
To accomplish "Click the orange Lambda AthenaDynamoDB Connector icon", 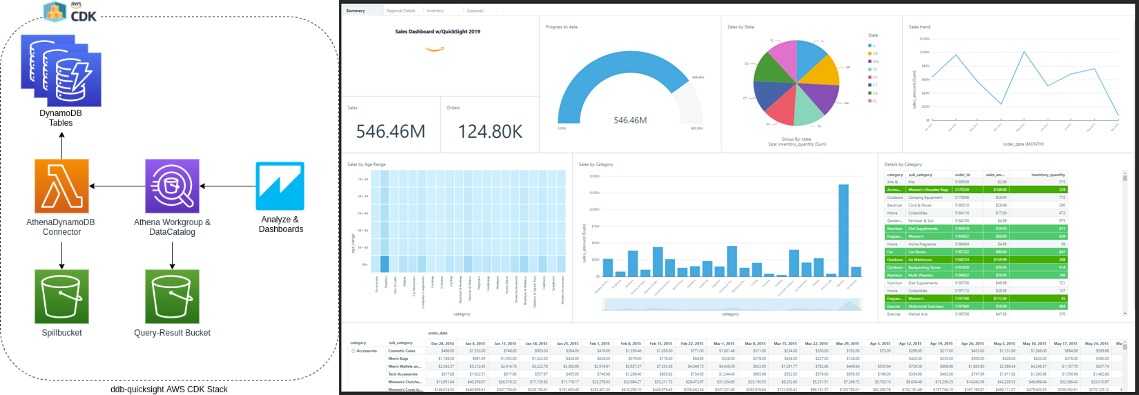I will click(x=62, y=186).
